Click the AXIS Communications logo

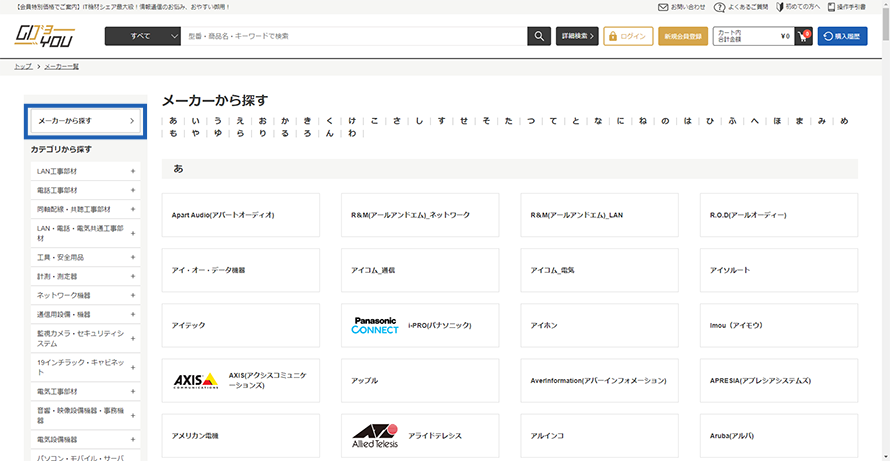tap(195, 380)
